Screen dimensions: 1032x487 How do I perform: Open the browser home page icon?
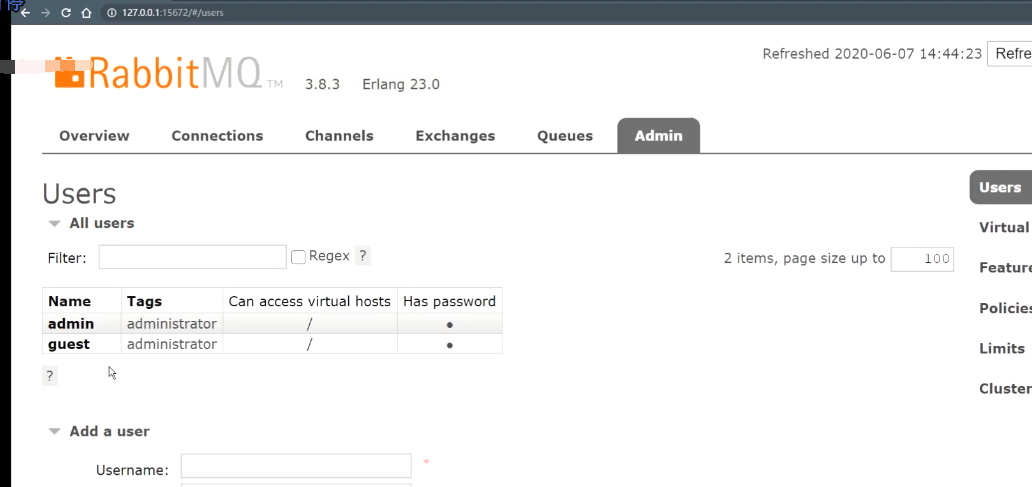point(86,13)
